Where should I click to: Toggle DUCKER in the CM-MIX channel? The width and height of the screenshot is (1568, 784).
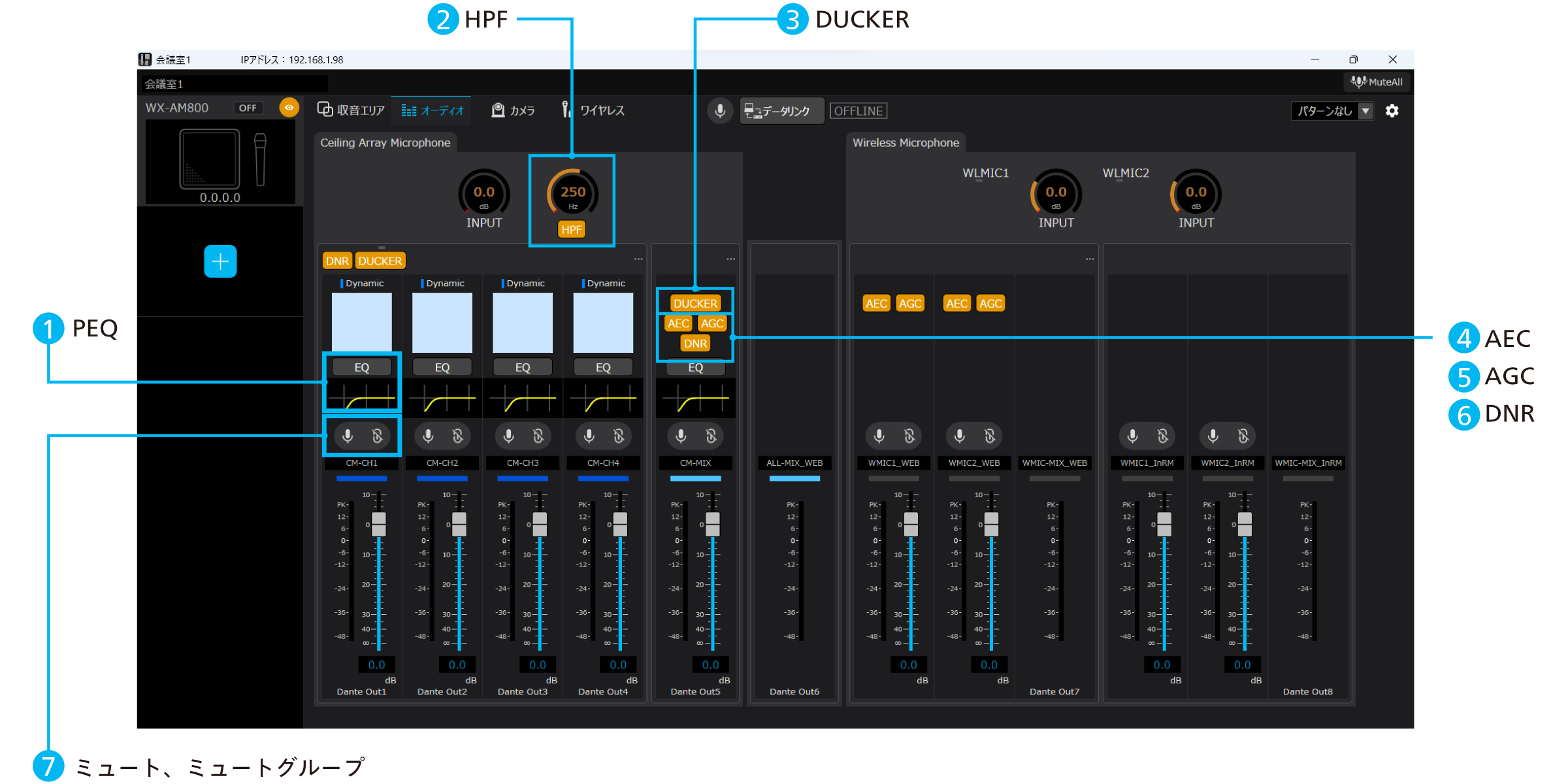point(695,303)
